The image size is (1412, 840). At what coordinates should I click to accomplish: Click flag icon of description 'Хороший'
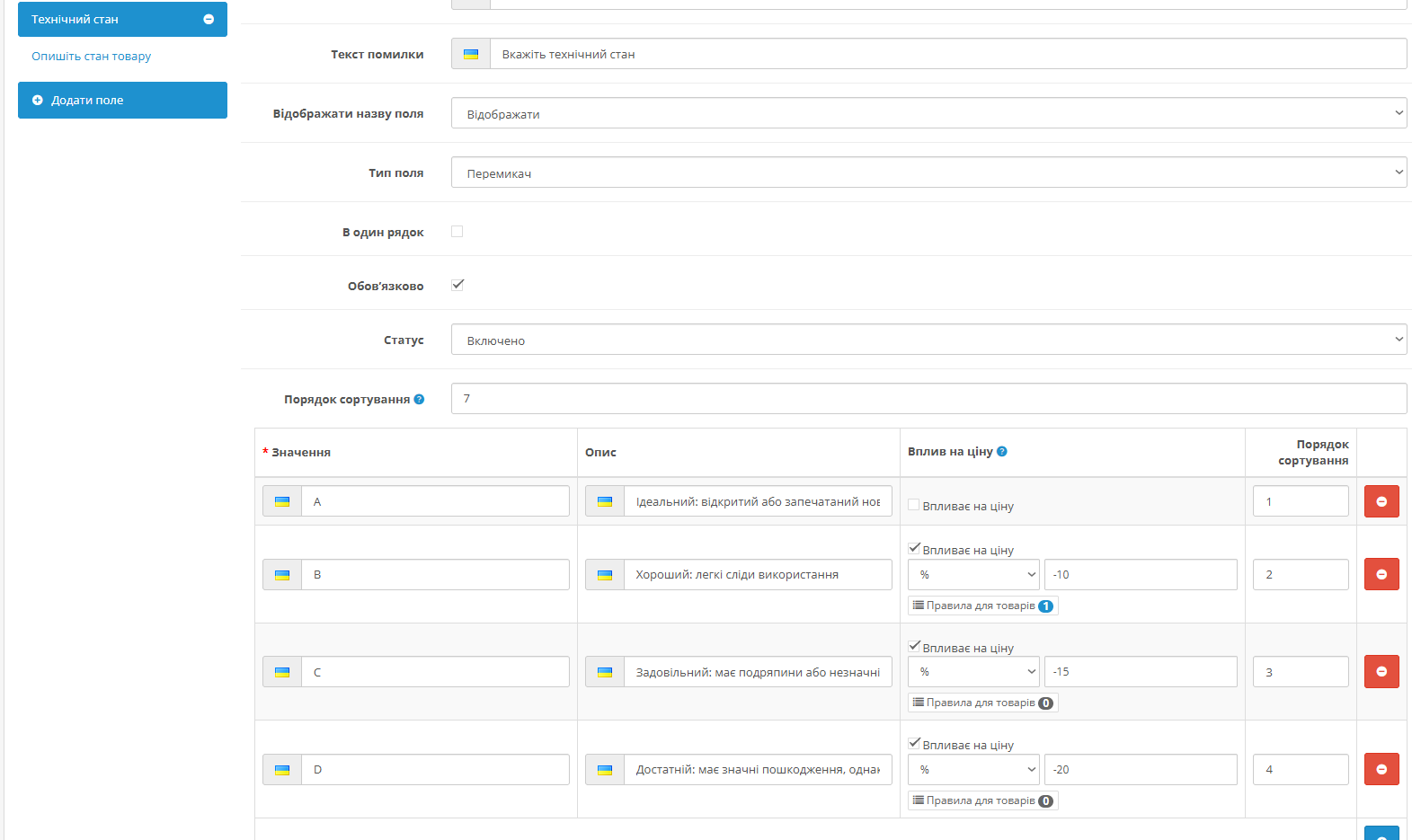pos(605,575)
